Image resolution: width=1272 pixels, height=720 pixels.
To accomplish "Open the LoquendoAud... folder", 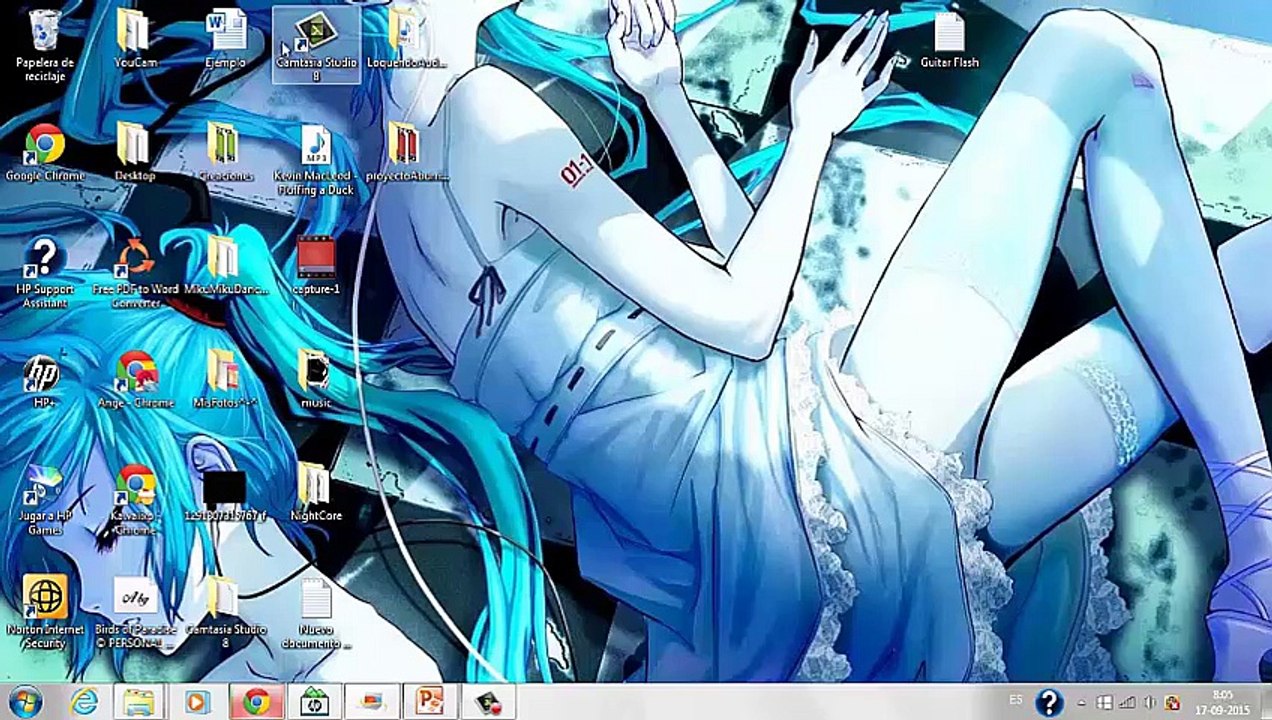I will pos(406,38).
